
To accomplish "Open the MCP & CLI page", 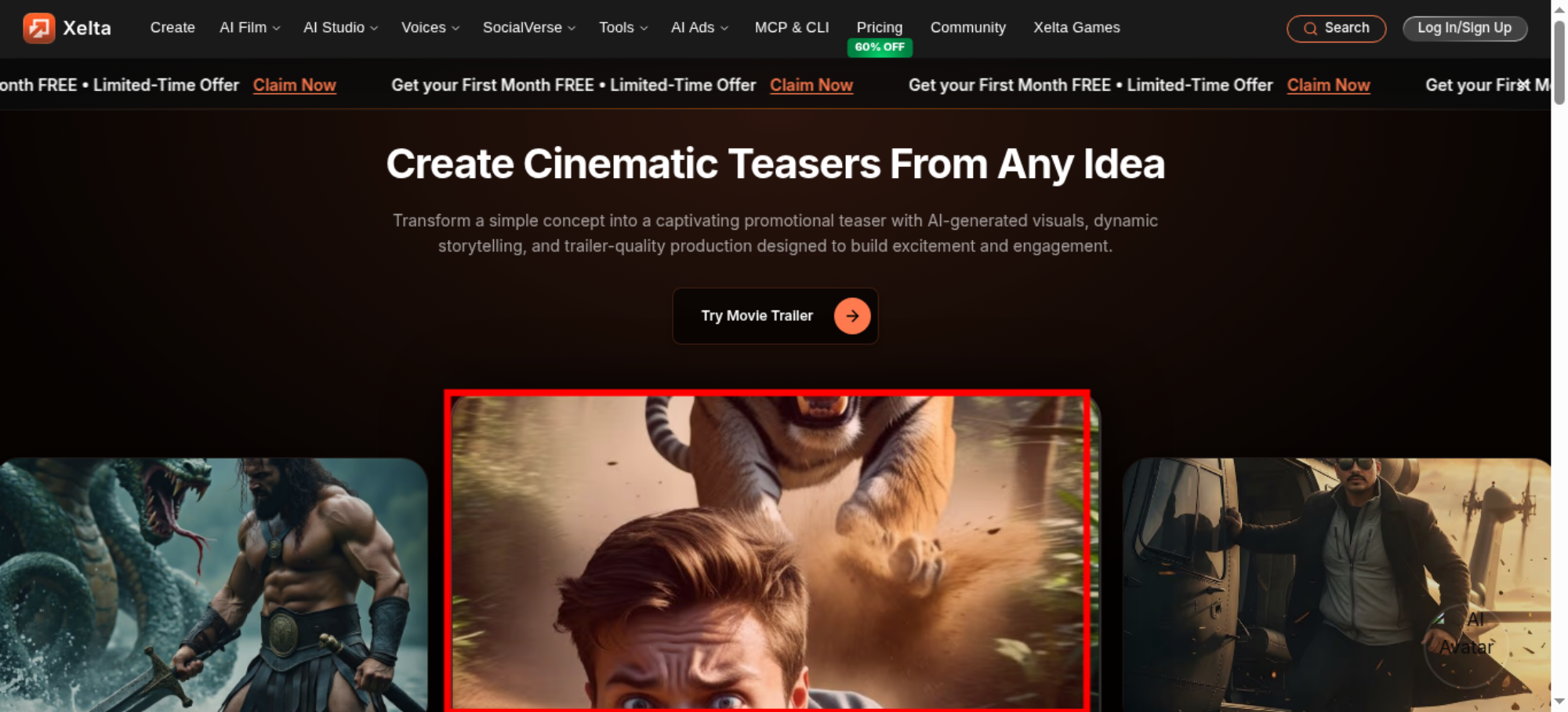I will (792, 27).
